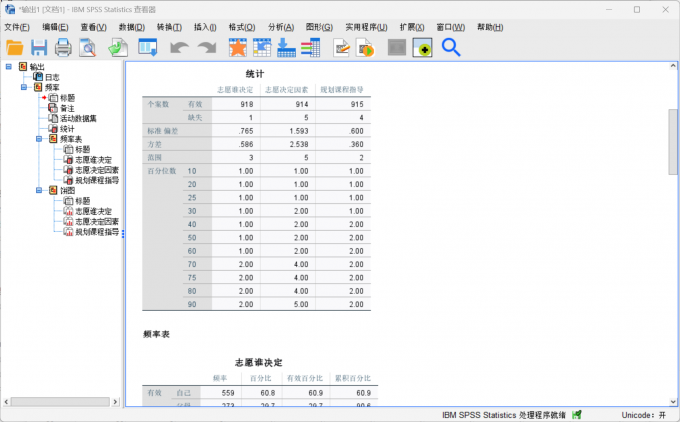This screenshot has height=422, width=680.
Task: Select the 频率表 item in outline
Action: click(71, 139)
